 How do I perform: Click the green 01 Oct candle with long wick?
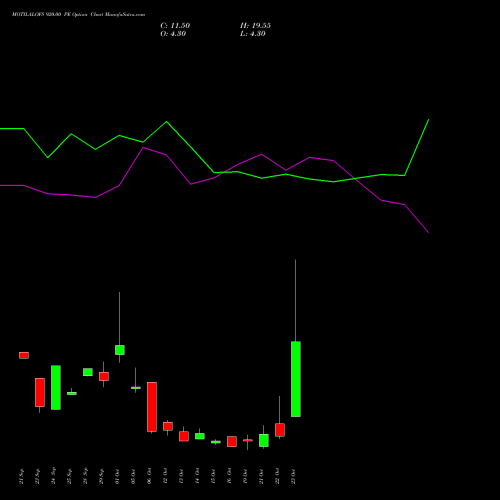click(x=120, y=350)
